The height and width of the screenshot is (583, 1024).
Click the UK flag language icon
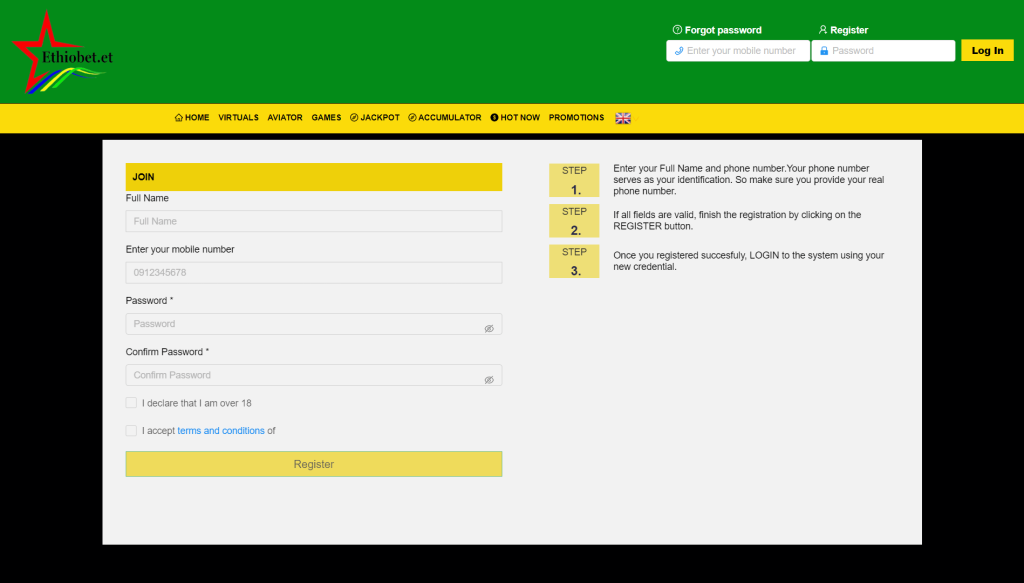pos(623,118)
